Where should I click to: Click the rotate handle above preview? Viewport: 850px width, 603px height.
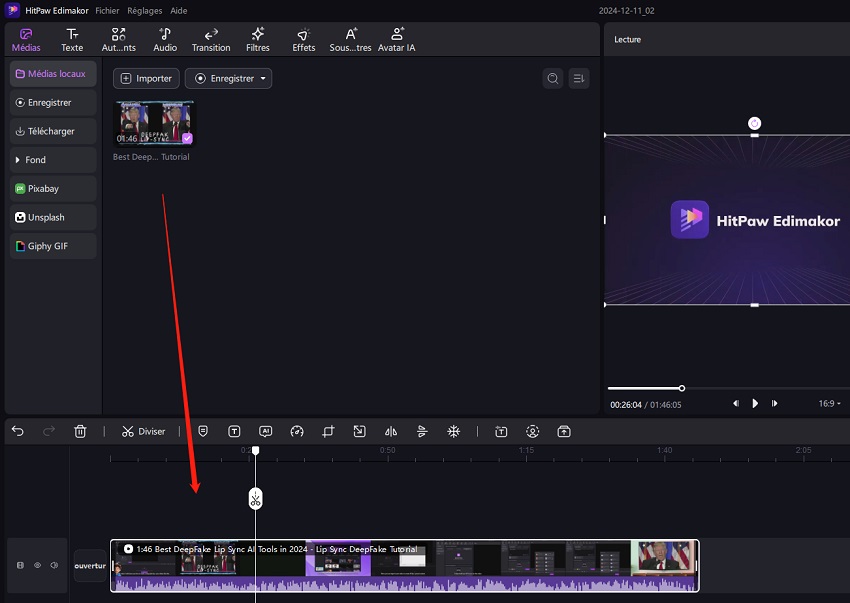[x=754, y=123]
